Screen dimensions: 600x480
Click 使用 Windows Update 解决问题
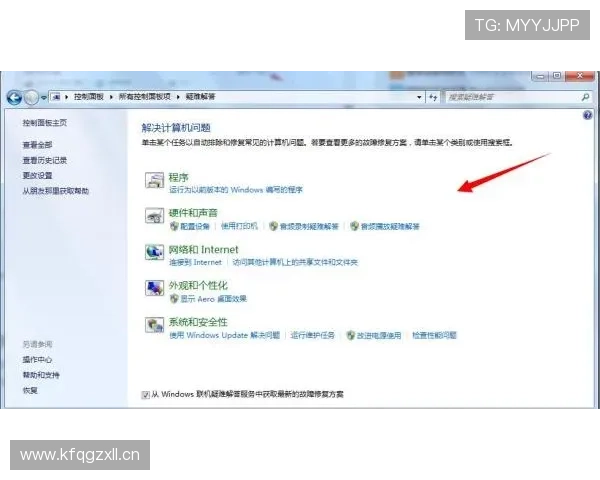(225, 335)
